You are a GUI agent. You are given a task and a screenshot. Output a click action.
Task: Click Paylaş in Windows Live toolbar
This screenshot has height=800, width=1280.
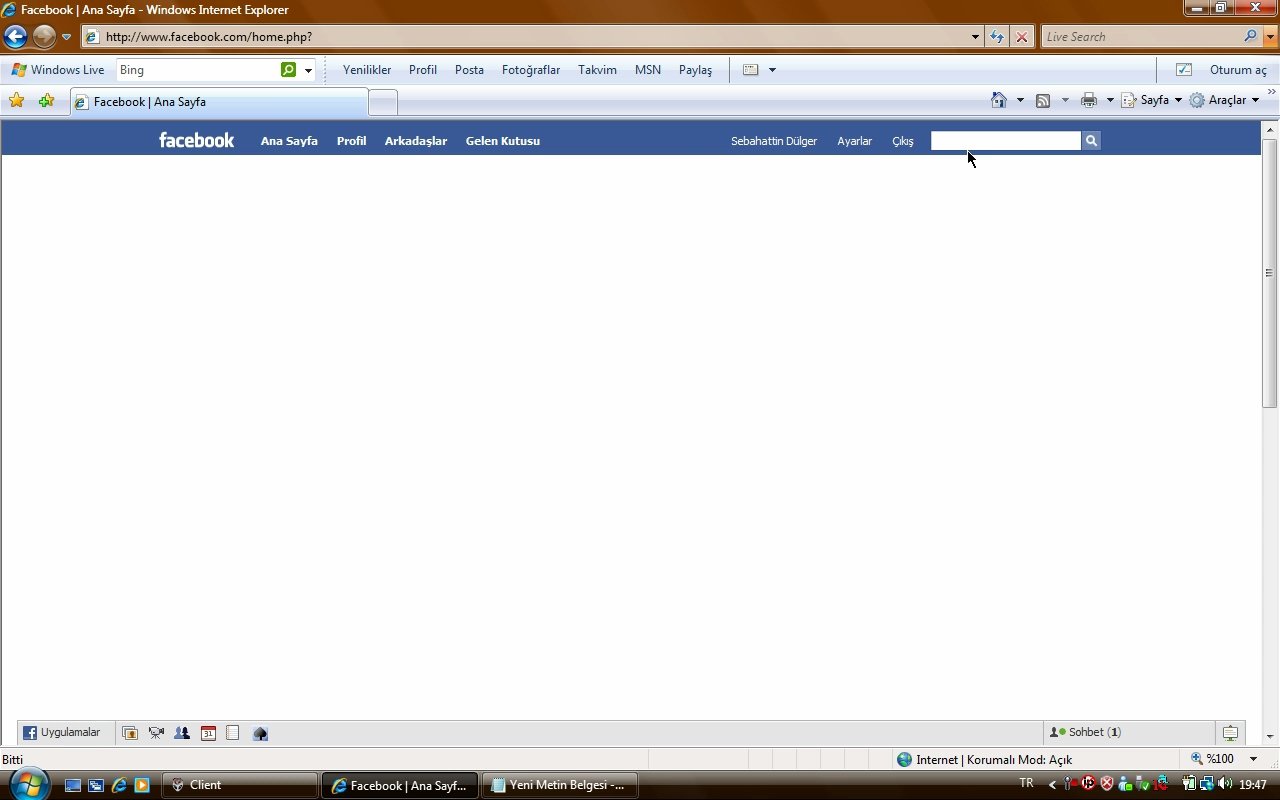(x=695, y=70)
